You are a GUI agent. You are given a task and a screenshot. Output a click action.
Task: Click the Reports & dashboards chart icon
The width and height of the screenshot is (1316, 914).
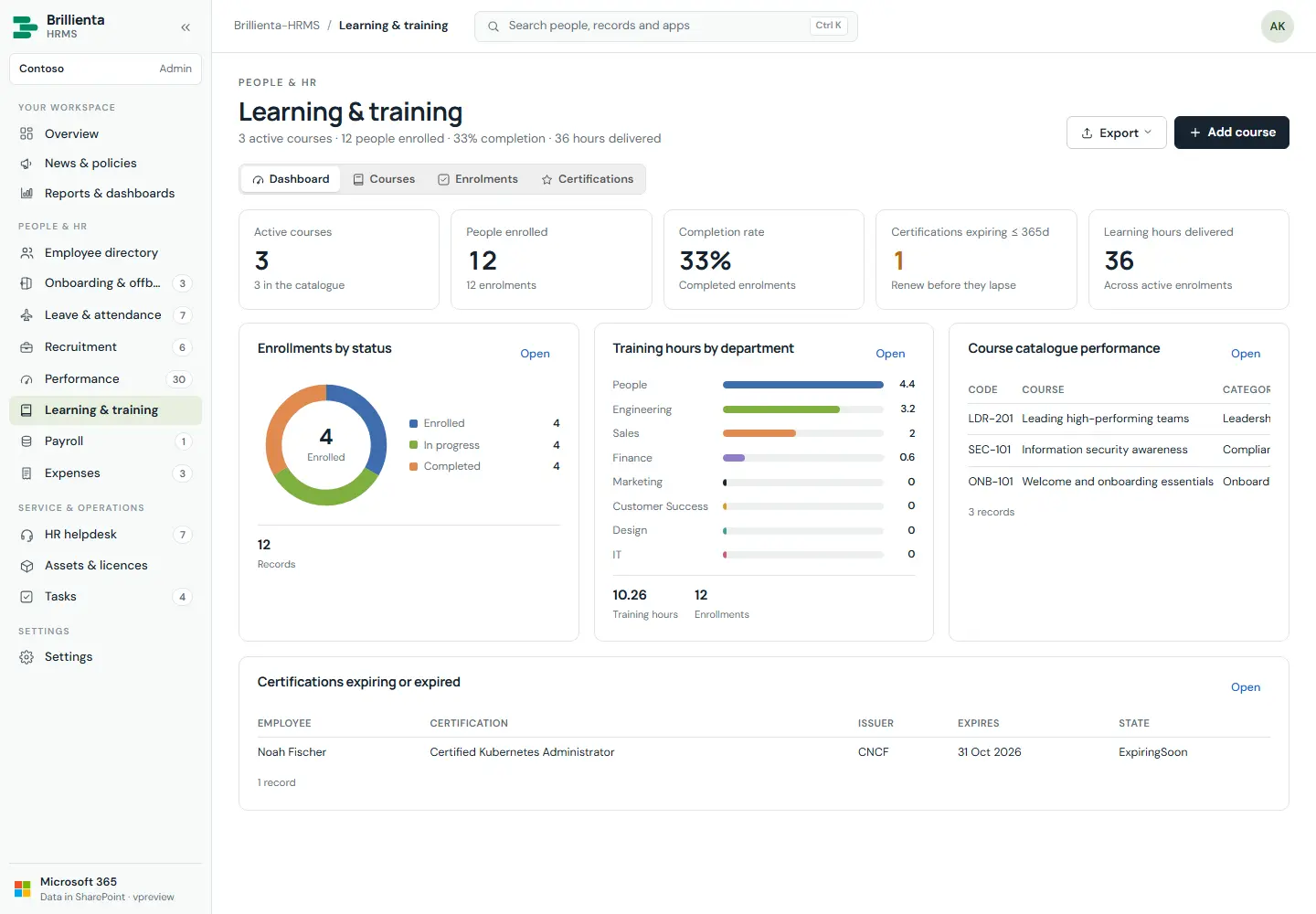pyautogui.click(x=27, y=194)
